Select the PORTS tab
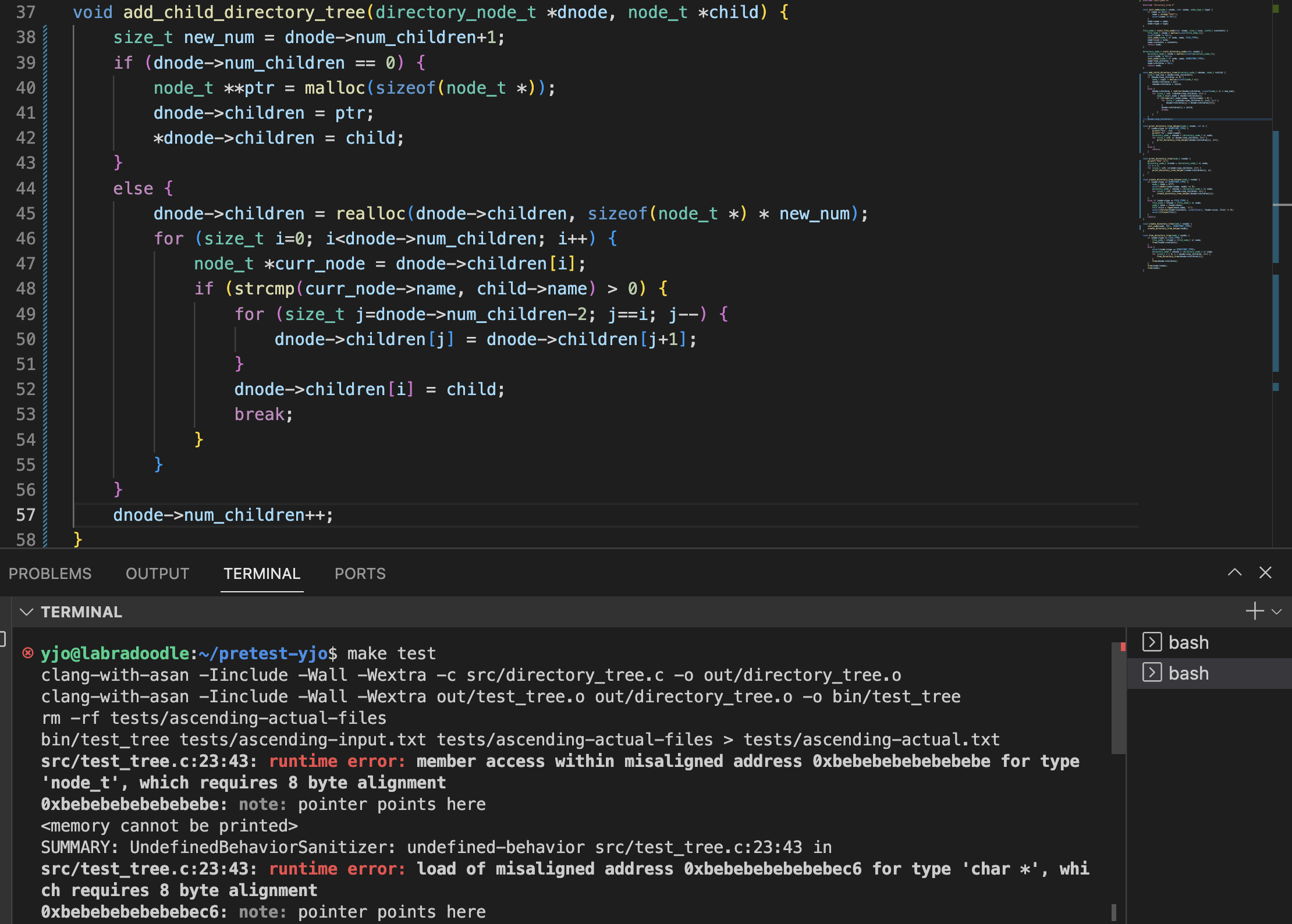 coord(360,574)
